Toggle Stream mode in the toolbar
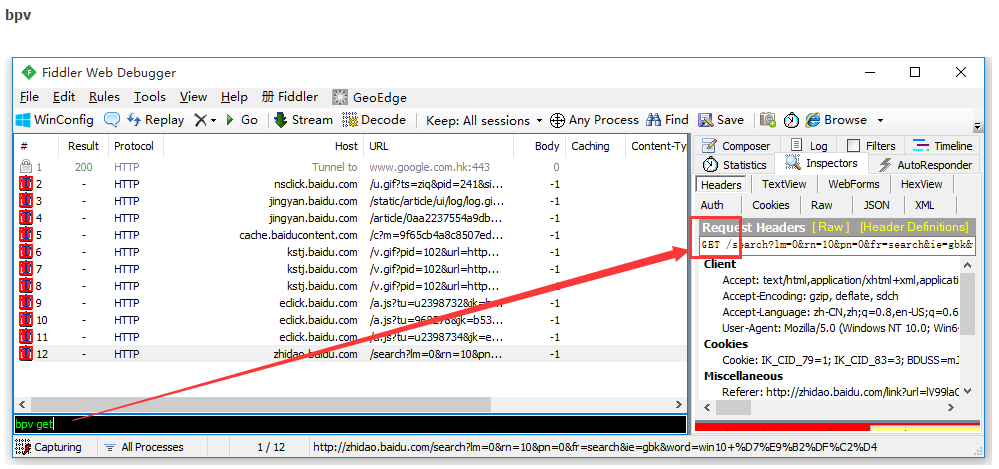Screen dimensions: 999x469 tap(303, 120)
